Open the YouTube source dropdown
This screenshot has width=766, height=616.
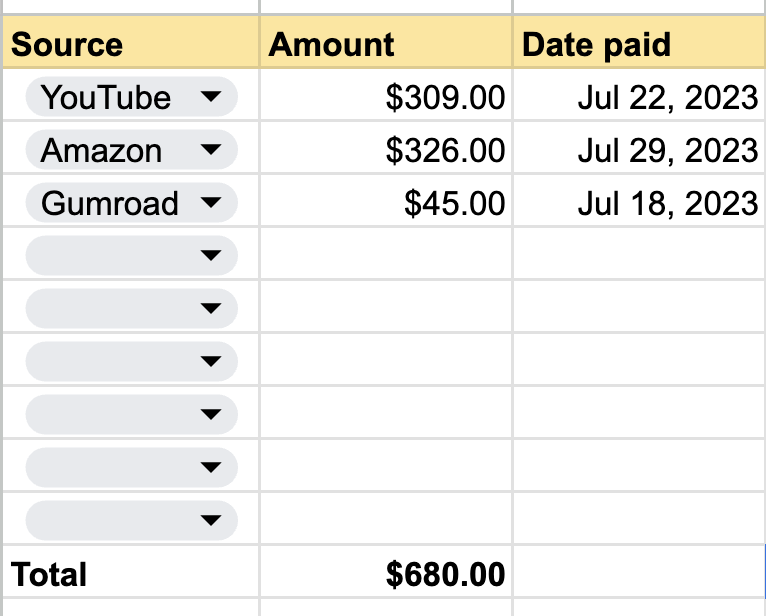[210, 97]
